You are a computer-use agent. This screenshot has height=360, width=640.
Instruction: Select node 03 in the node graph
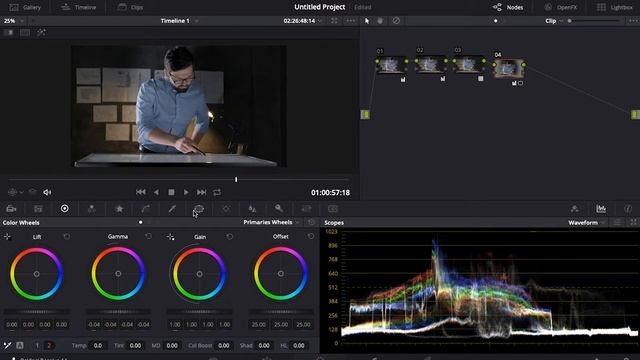click(x=468, y=64)
